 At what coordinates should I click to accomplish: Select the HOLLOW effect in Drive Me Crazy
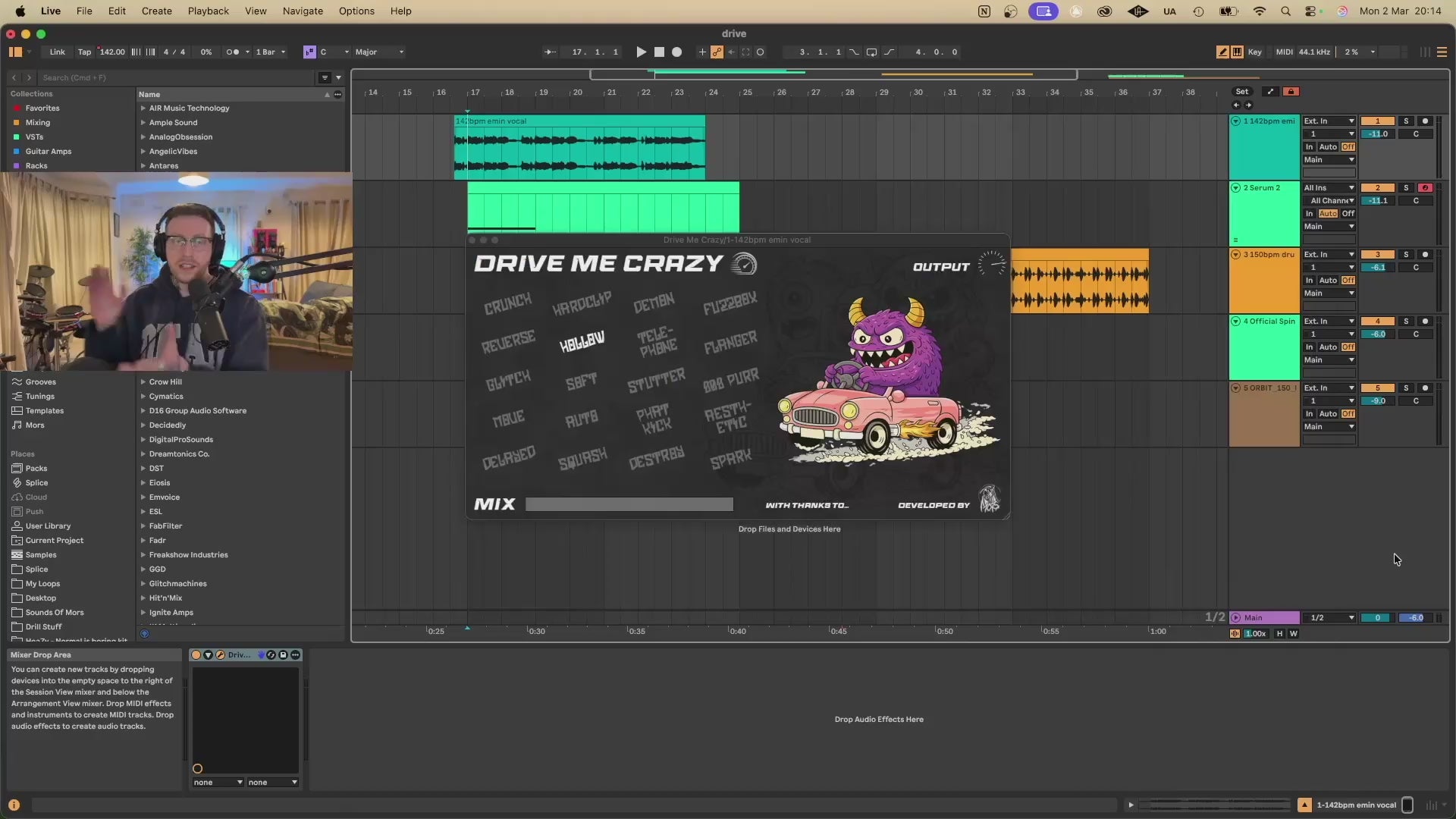click(582, 342)
